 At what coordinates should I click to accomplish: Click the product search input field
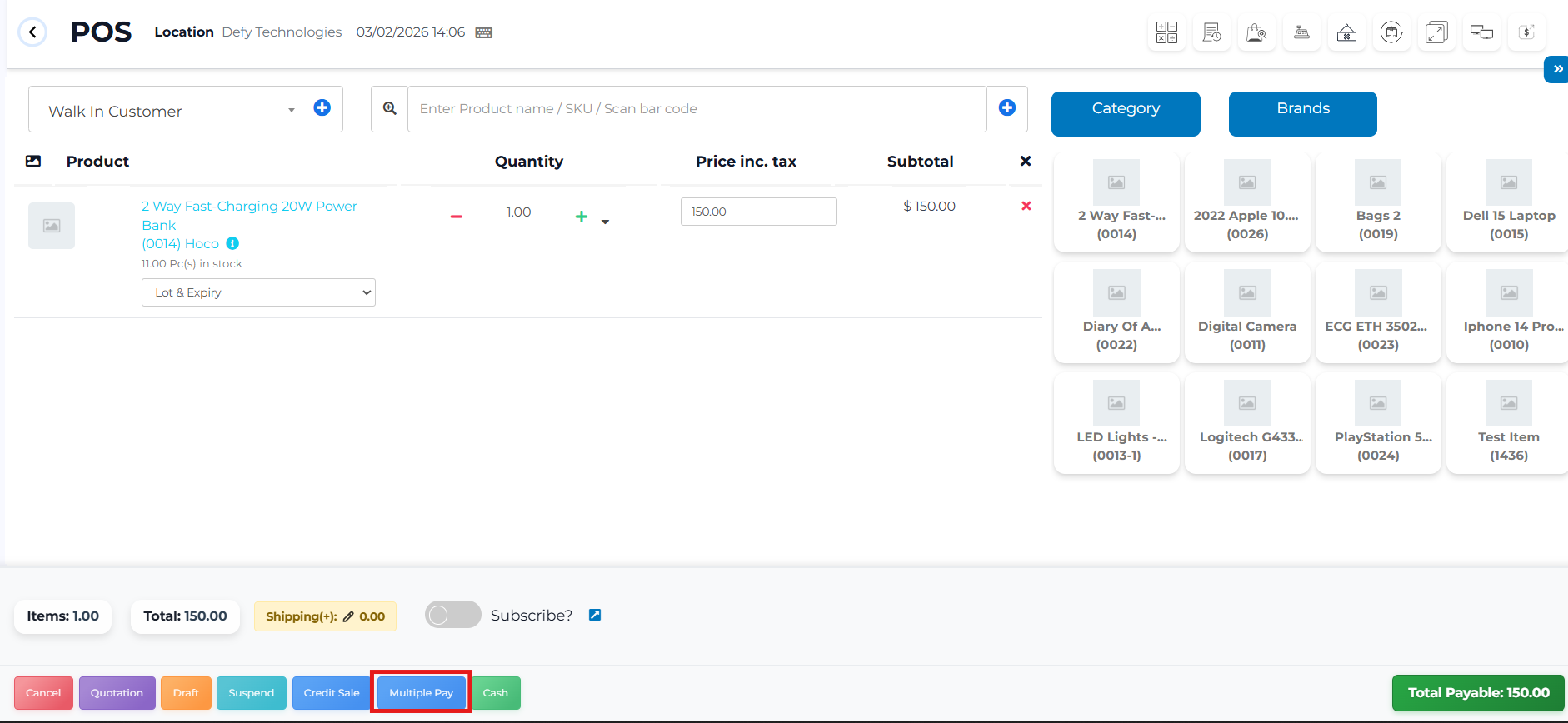click(x=697, y=109)
